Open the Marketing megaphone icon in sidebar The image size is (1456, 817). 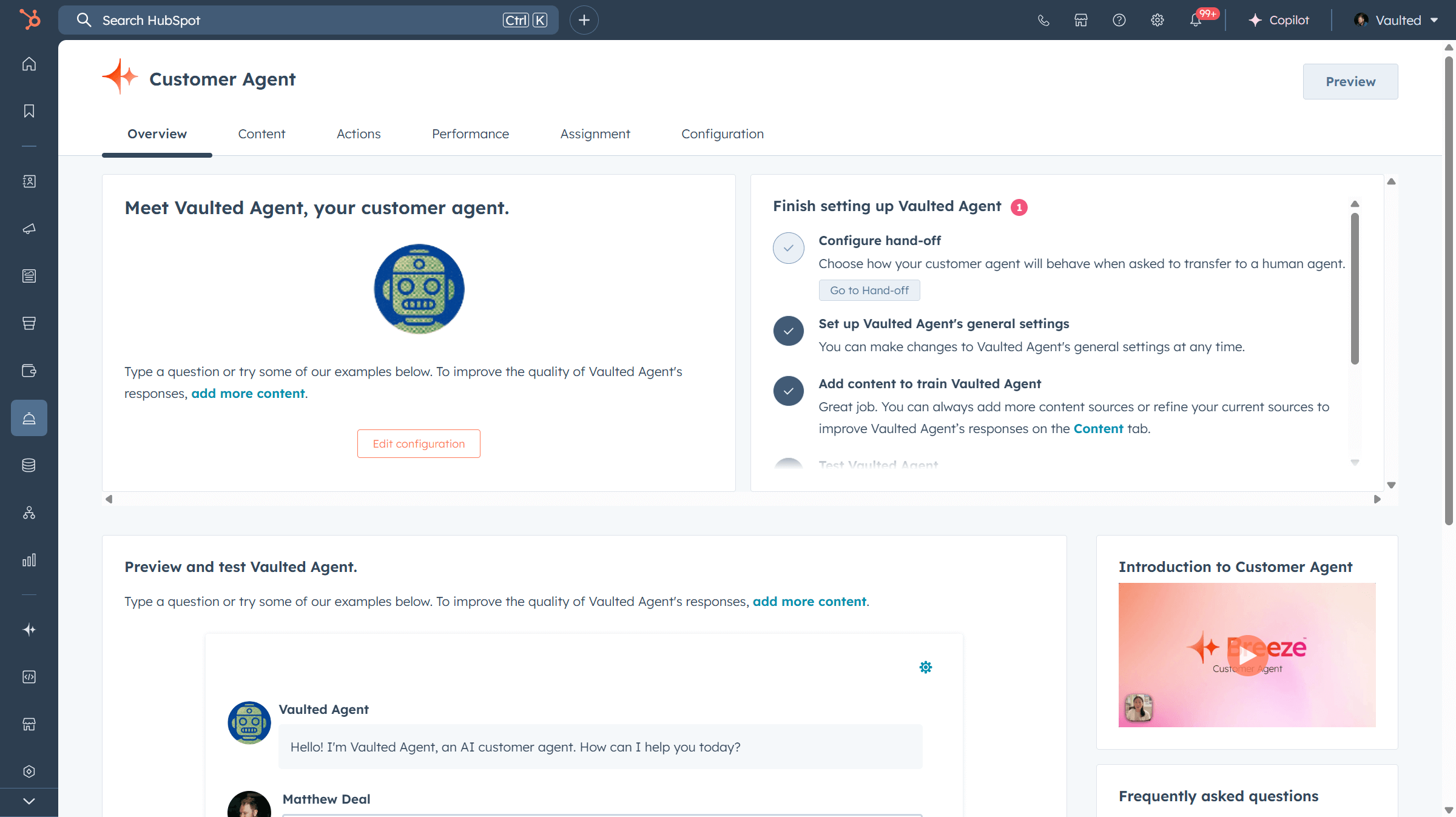click(x=29, y=229)
